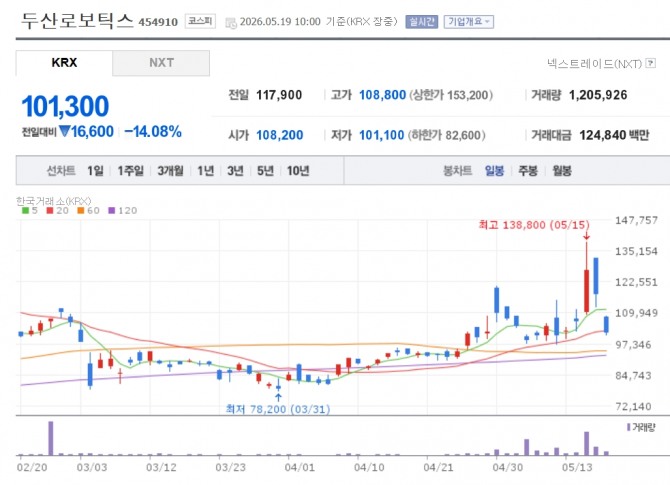This screenshot has height=485, width=670.
Task: Click the change percent -14.08%
Action: tap(153, 132)
